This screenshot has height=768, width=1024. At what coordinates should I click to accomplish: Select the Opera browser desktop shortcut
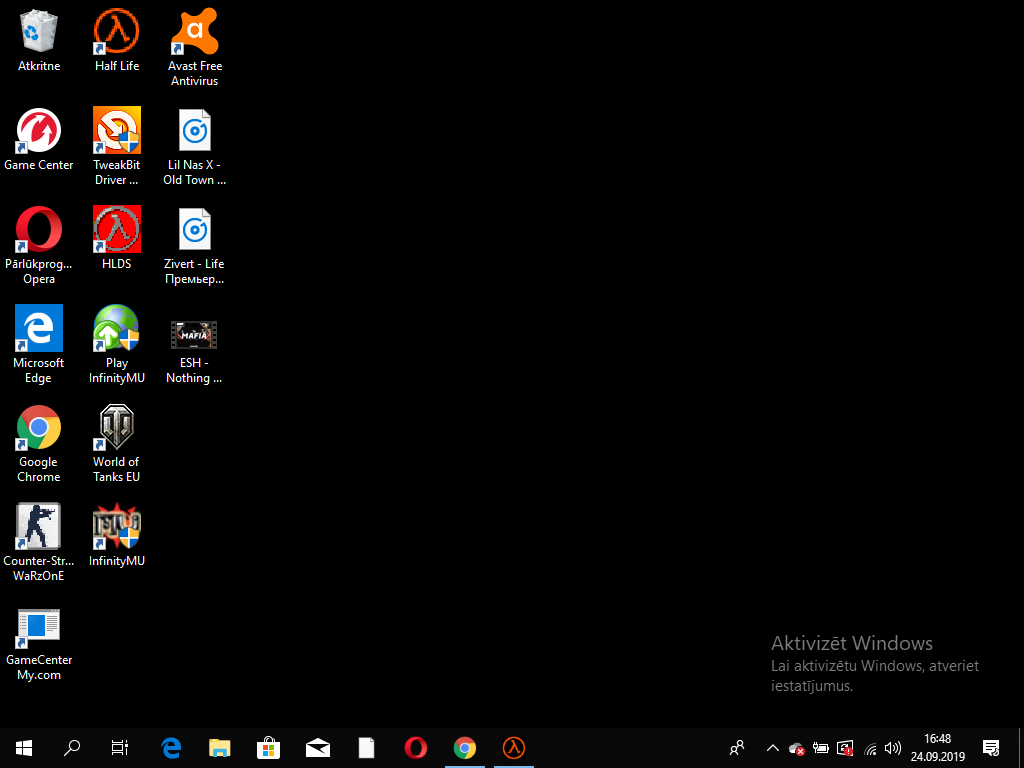point(39,246)
